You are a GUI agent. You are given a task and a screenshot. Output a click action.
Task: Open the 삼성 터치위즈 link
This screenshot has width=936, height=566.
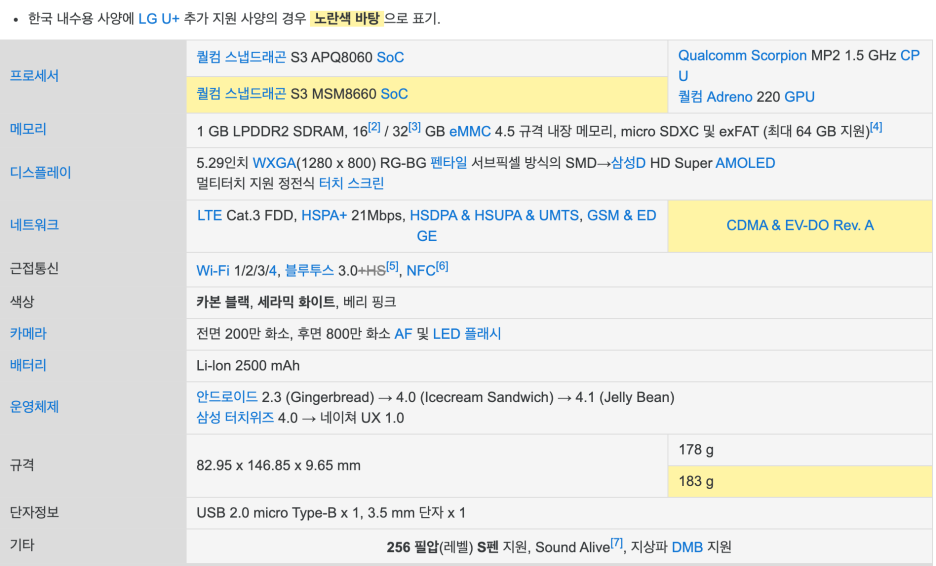pos(235,418)
